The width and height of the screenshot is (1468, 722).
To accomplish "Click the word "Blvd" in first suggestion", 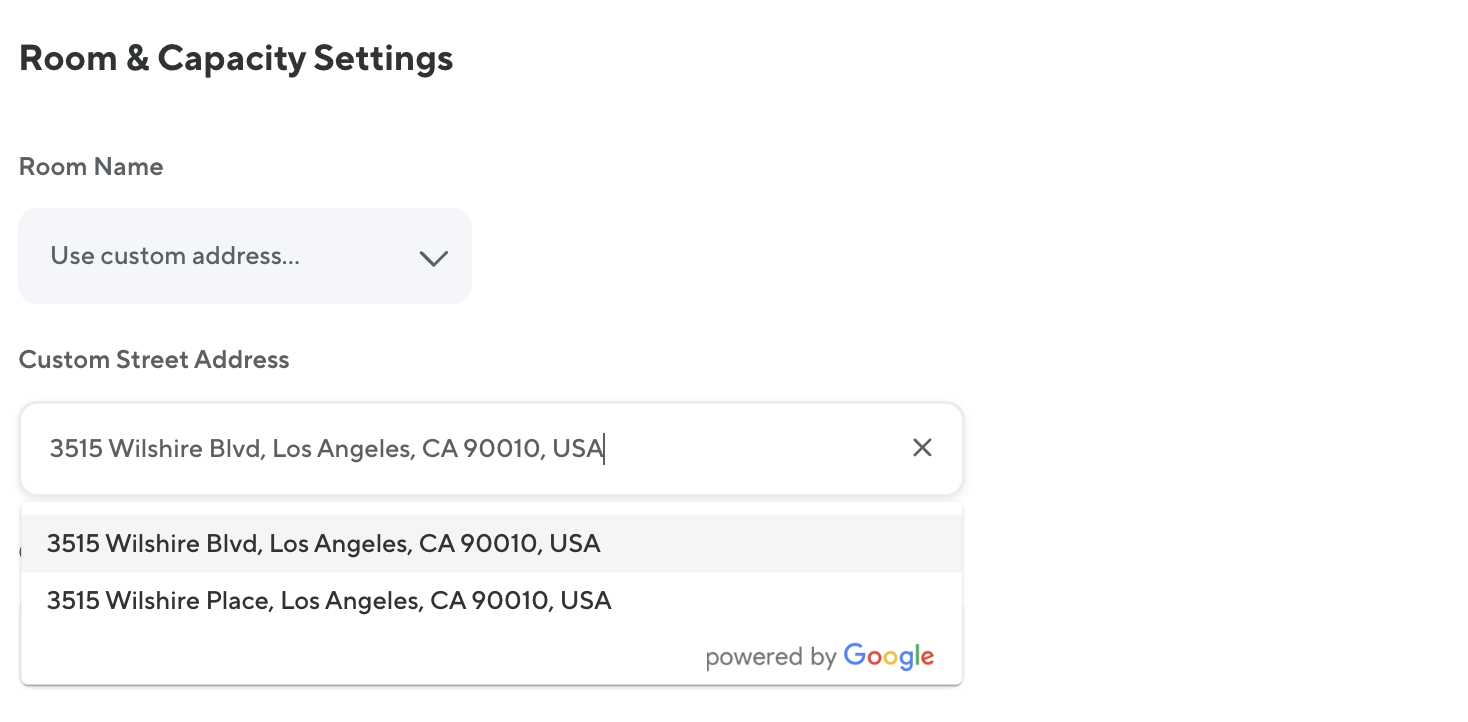I will point(234,544).
